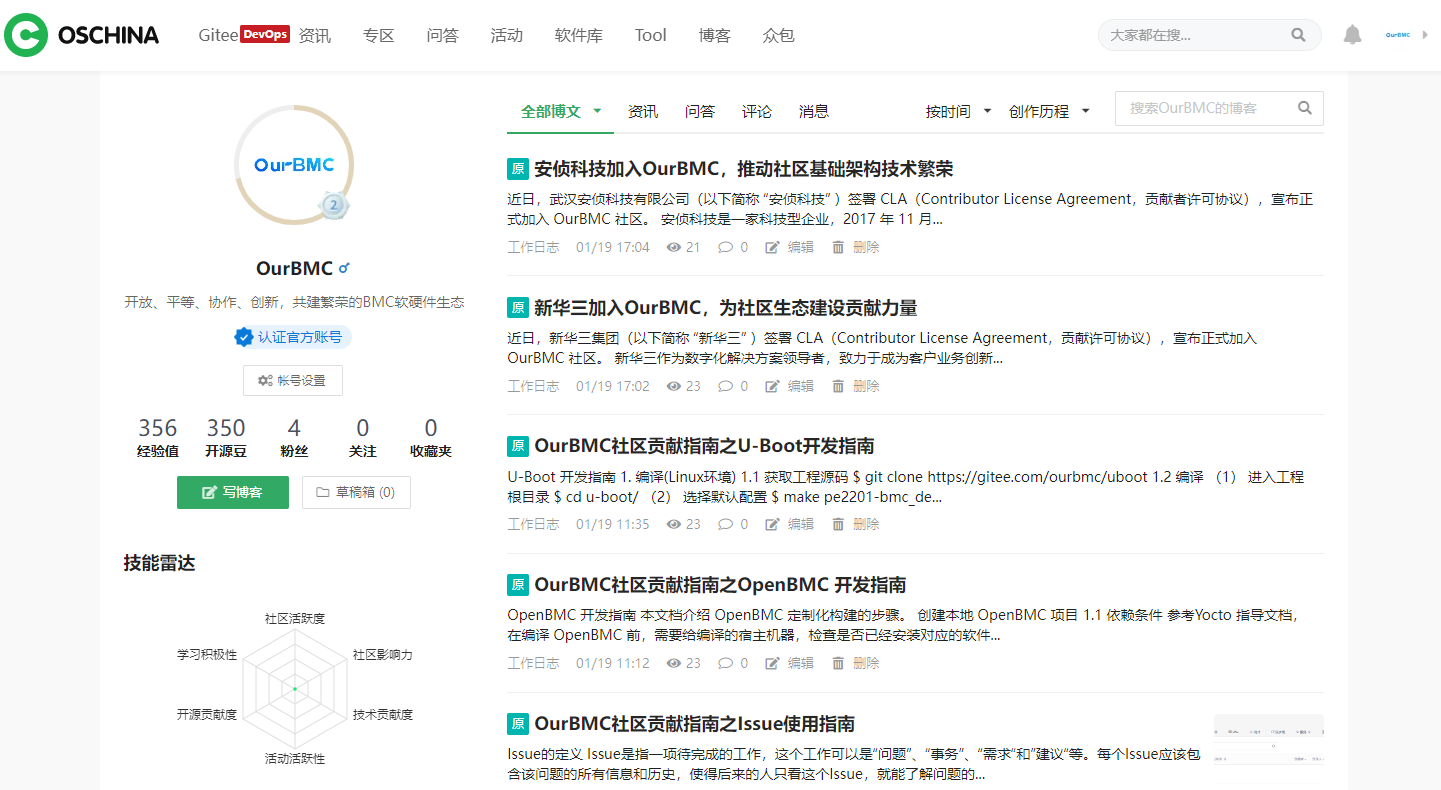Open 博客 in top navigation
This screenshot has width=1441, height=790.
(x=715, y=35)
